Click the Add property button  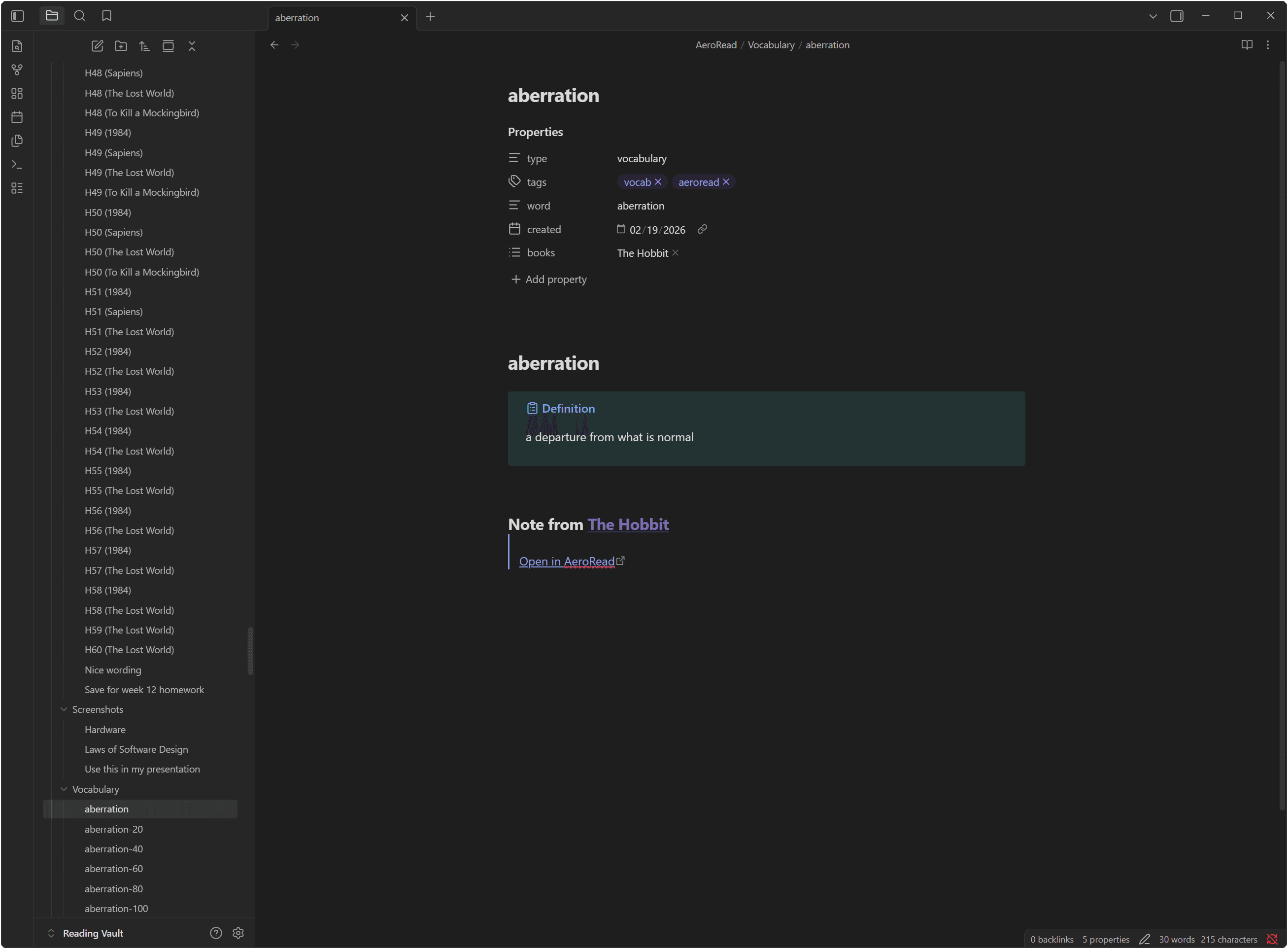pos(549,279)
